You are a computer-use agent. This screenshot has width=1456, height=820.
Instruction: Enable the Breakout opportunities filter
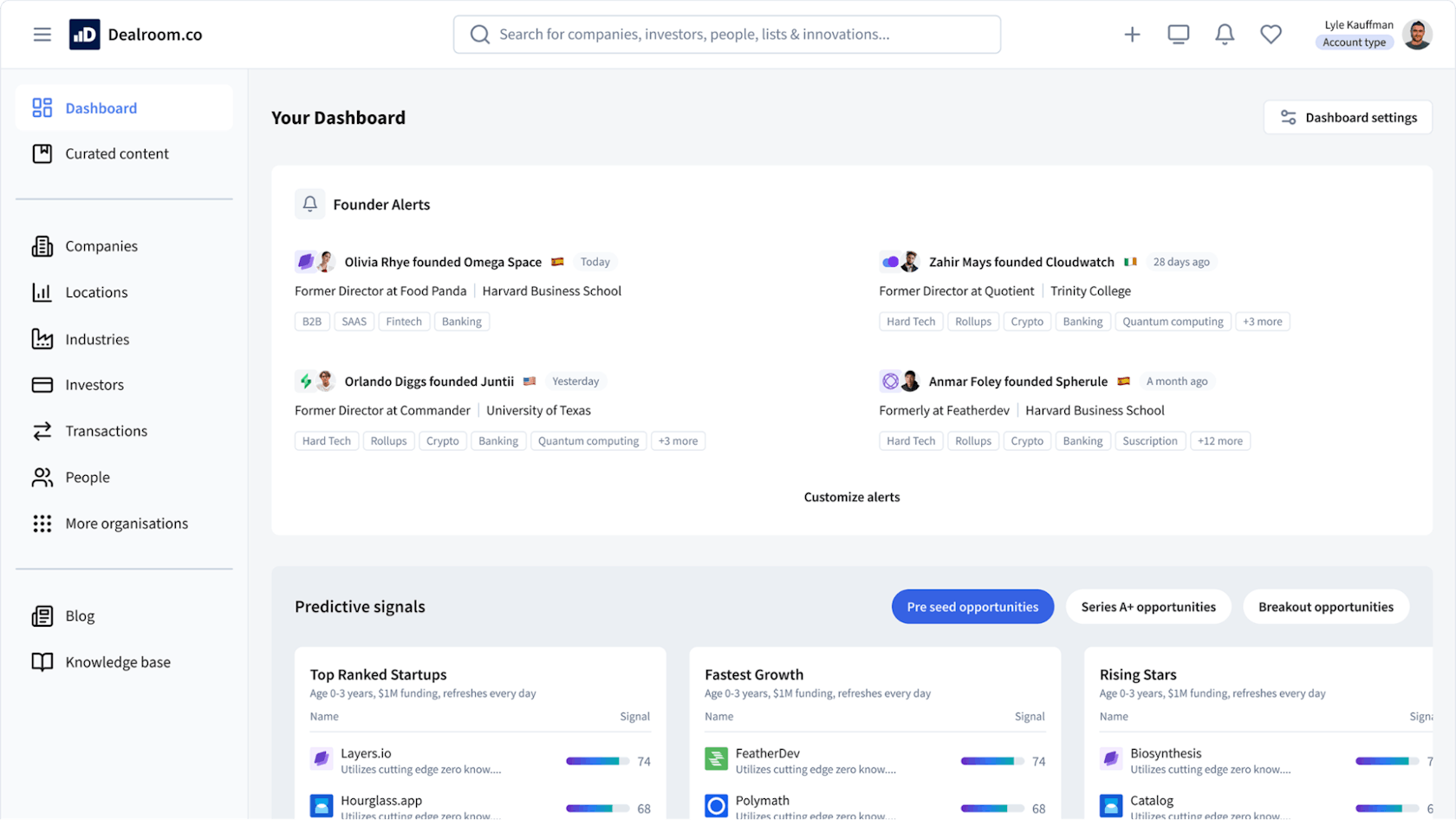point(1326,607)
